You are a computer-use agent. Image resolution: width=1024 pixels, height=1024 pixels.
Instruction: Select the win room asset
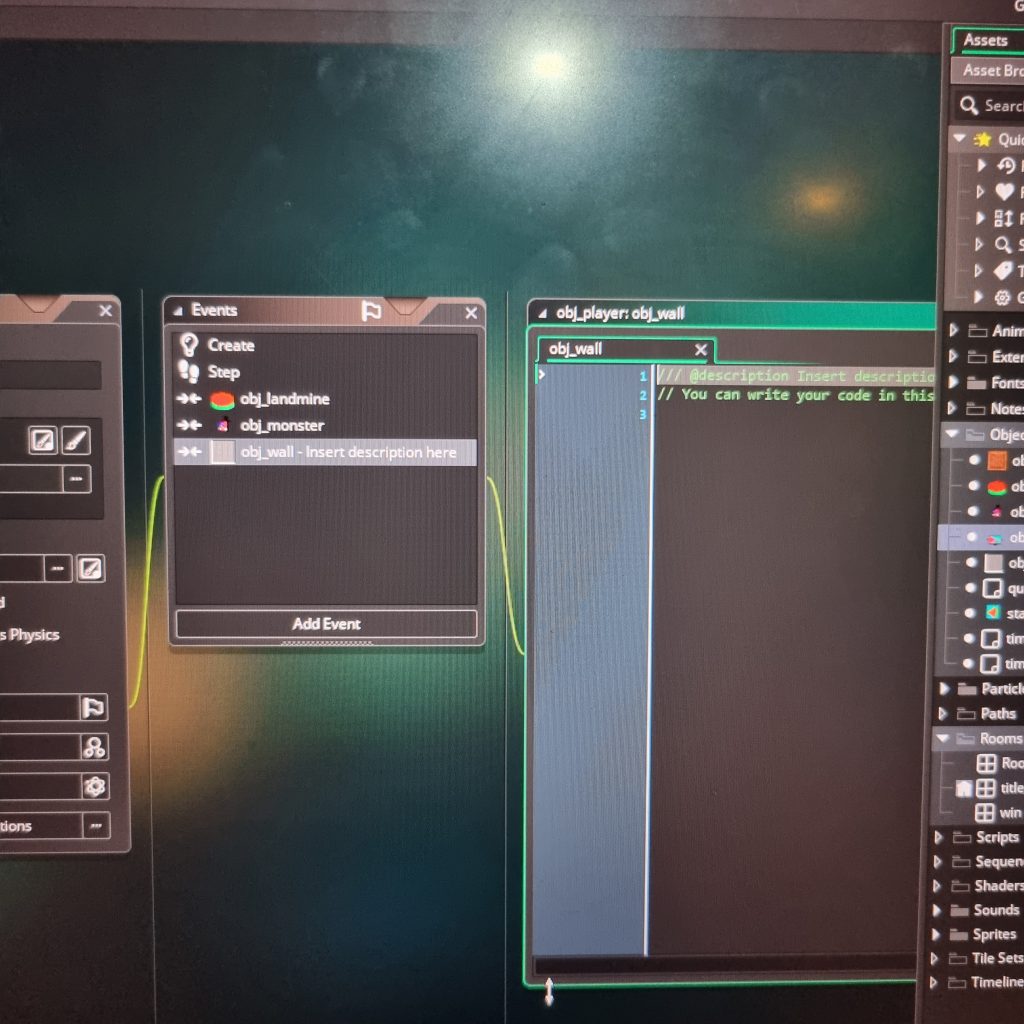[x=1008, y=812]
